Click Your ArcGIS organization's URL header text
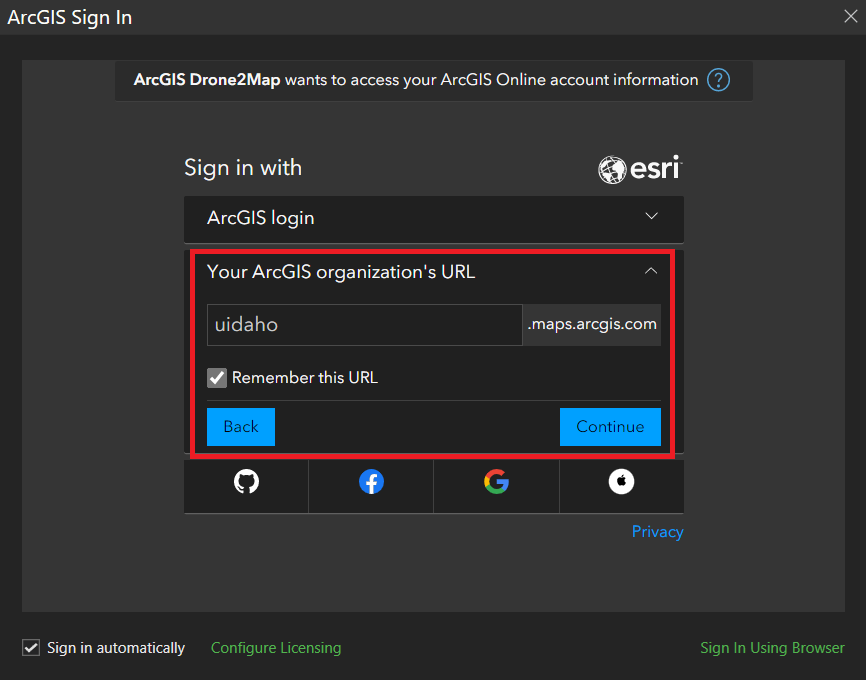 point(340,271)
